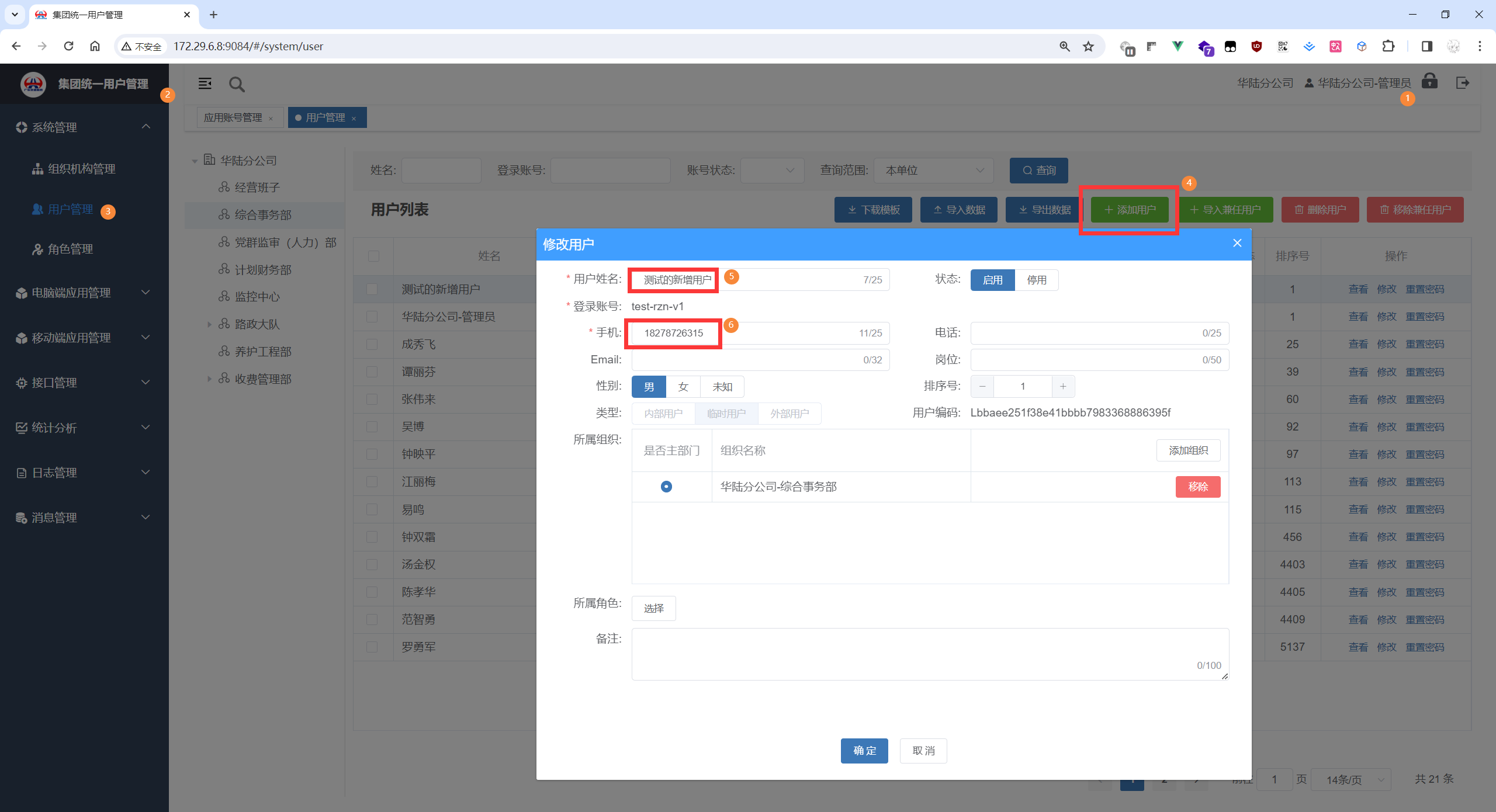Switch to the 应用账号管理 tab

(x=233, y=117)
